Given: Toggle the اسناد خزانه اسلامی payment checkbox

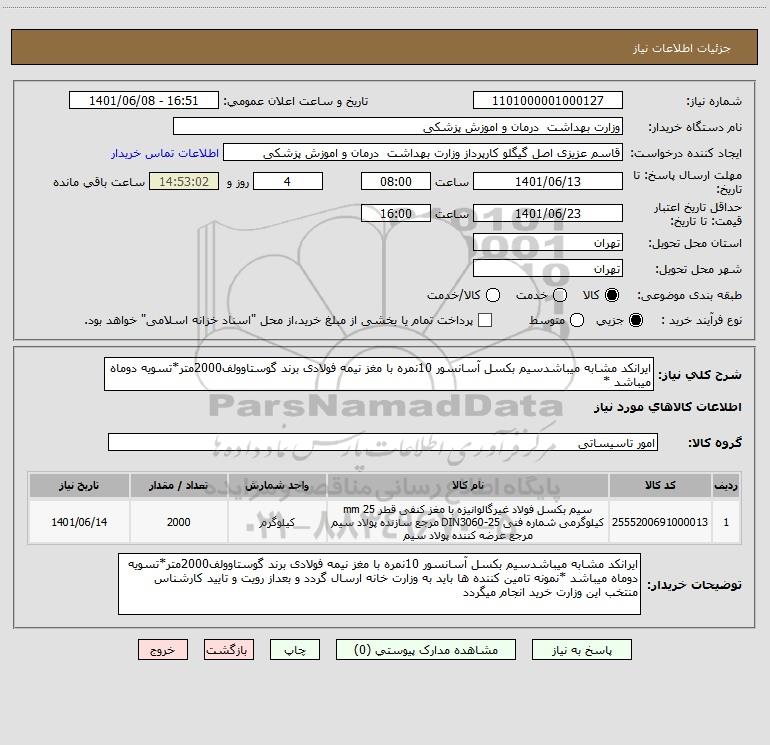Looking at the screenshot, I should (485, 320).
